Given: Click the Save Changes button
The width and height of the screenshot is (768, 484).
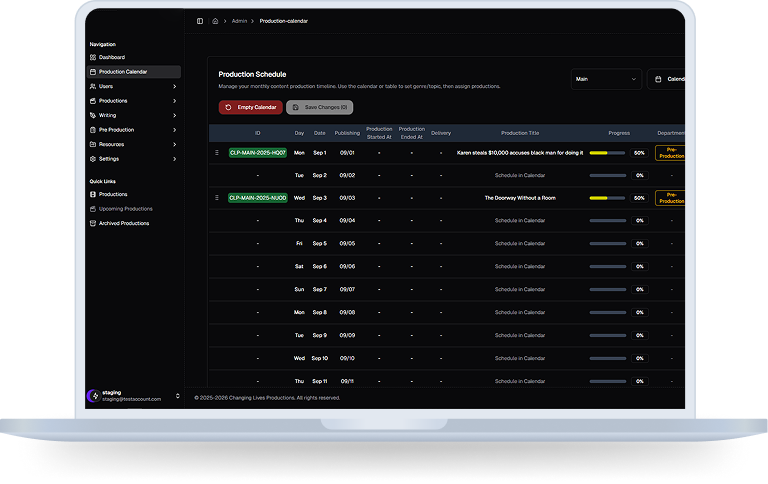Looking at the screenshot, I should click(319, 107).
